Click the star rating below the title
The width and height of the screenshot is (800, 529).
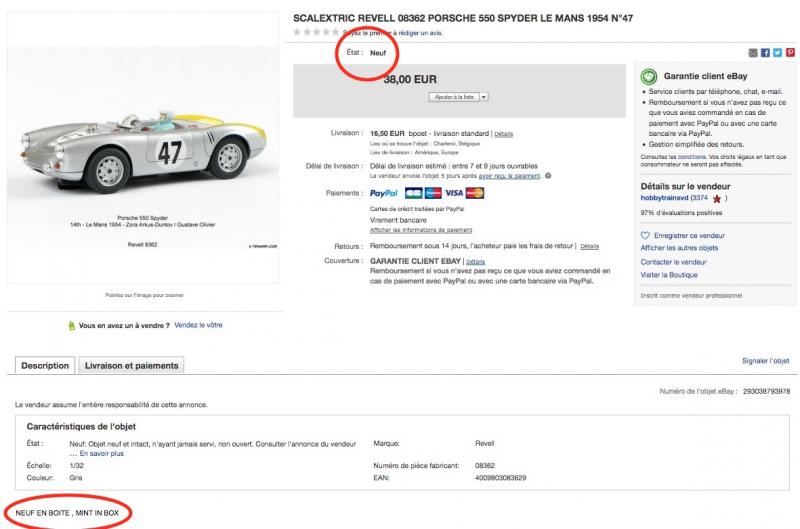coord(316,32)
